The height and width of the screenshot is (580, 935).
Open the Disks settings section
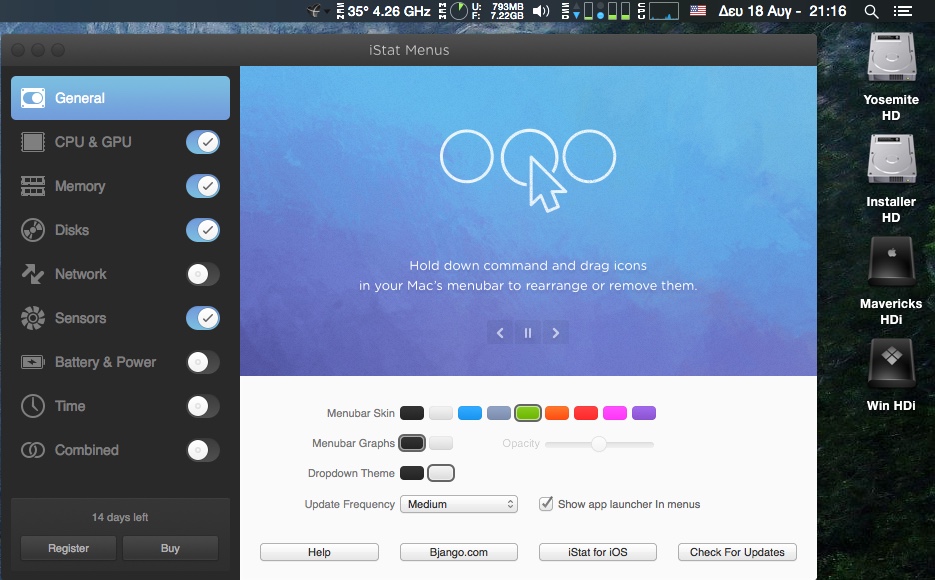click(72, 230)
